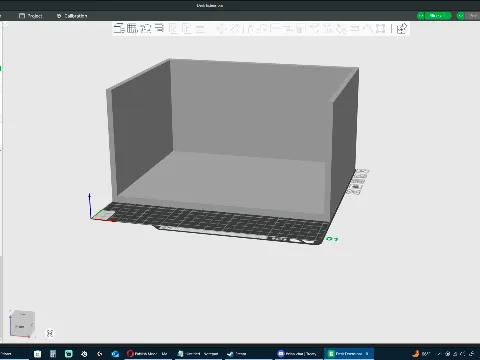Select the Seam painting tool
The width and height of the screenshot is (480, 360).
pyautogui.click(x=315, y=29)
